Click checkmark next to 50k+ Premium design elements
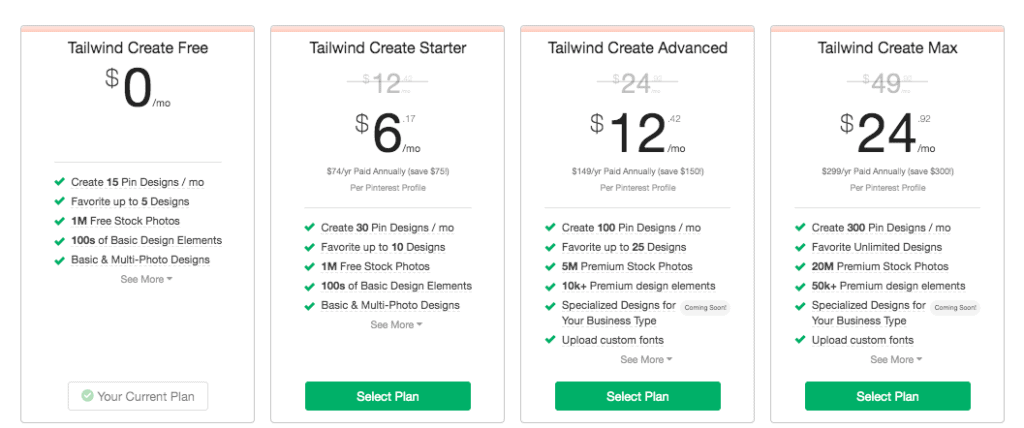Image resolution: width=1024 pixels, height=428 pixels. (x=800, y=286)
